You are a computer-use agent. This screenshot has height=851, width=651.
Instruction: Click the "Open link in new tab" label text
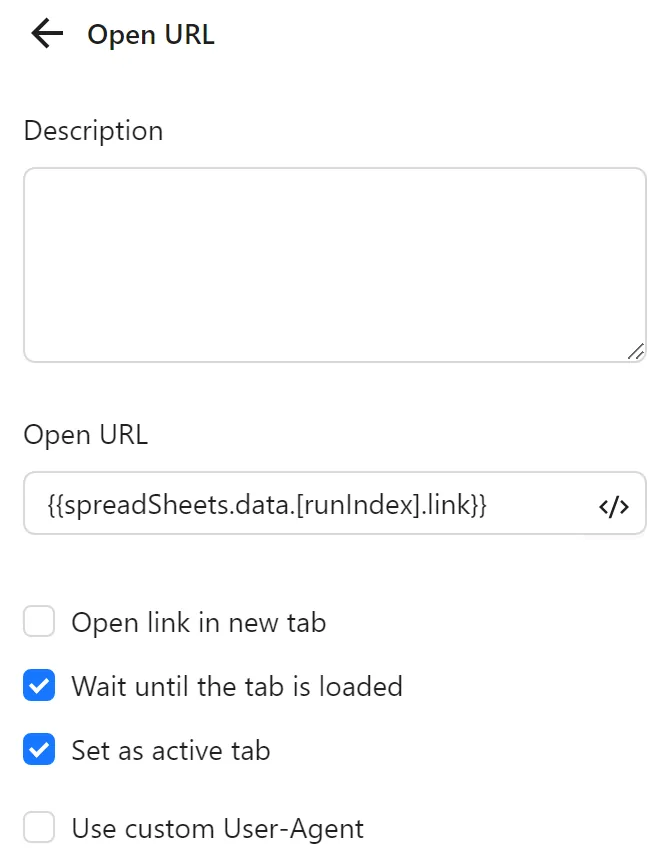tap(198, 623)
